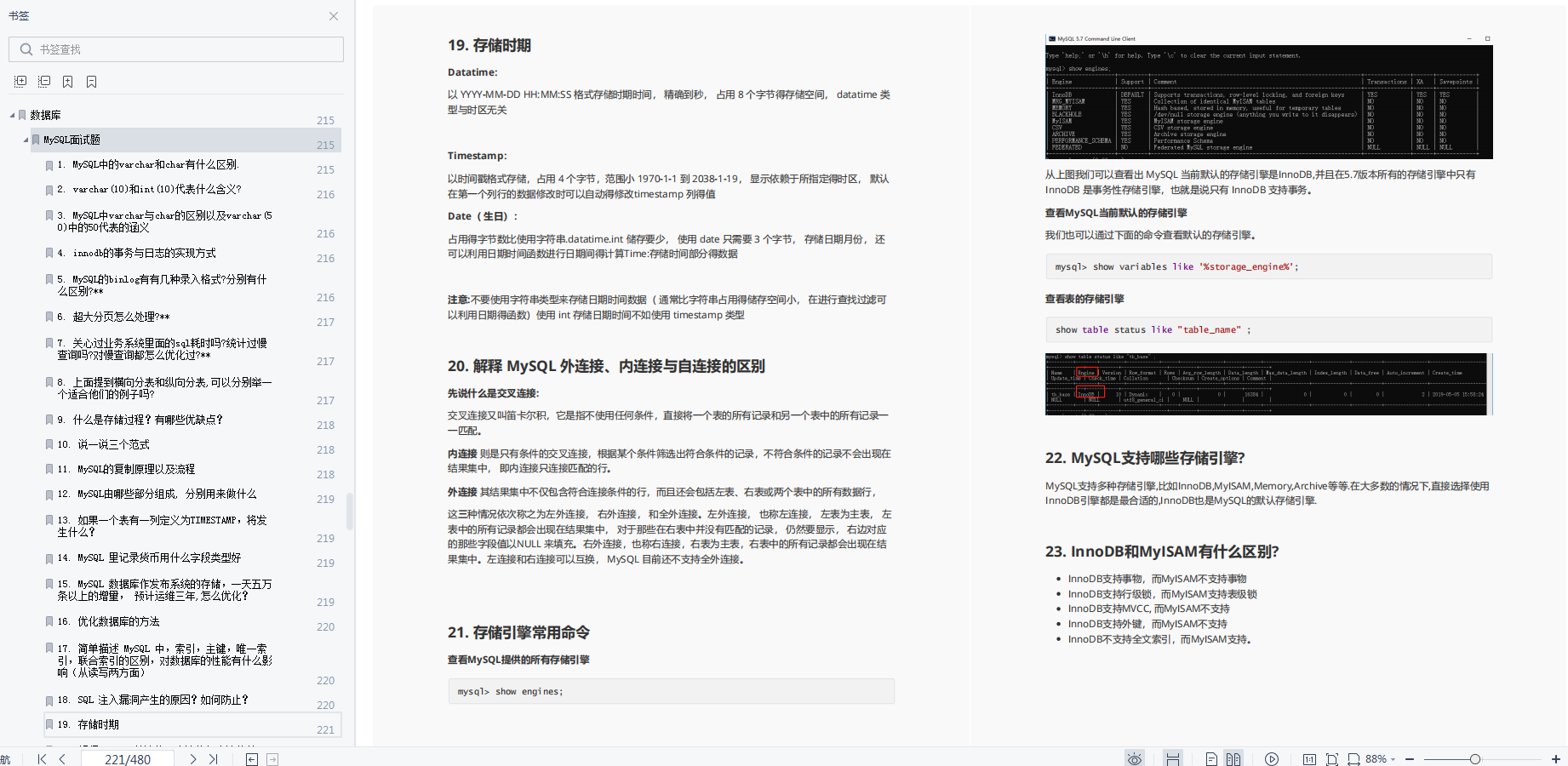Click heading 23. InnoDB和MyISAM有什么区别?

click(1162, 552)
